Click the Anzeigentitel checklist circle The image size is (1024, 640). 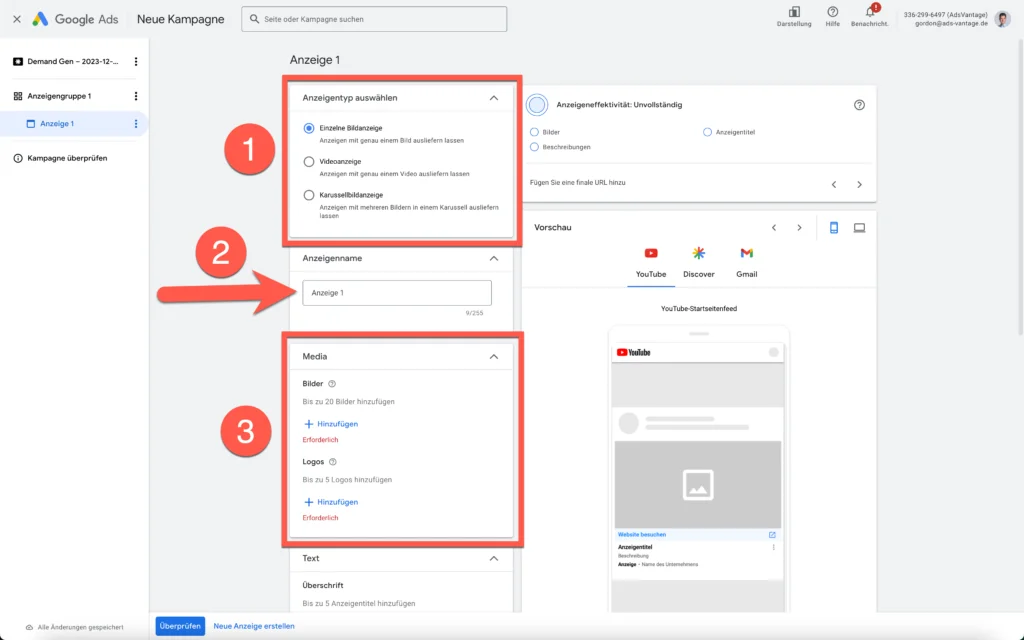click(x=707, y=132)
